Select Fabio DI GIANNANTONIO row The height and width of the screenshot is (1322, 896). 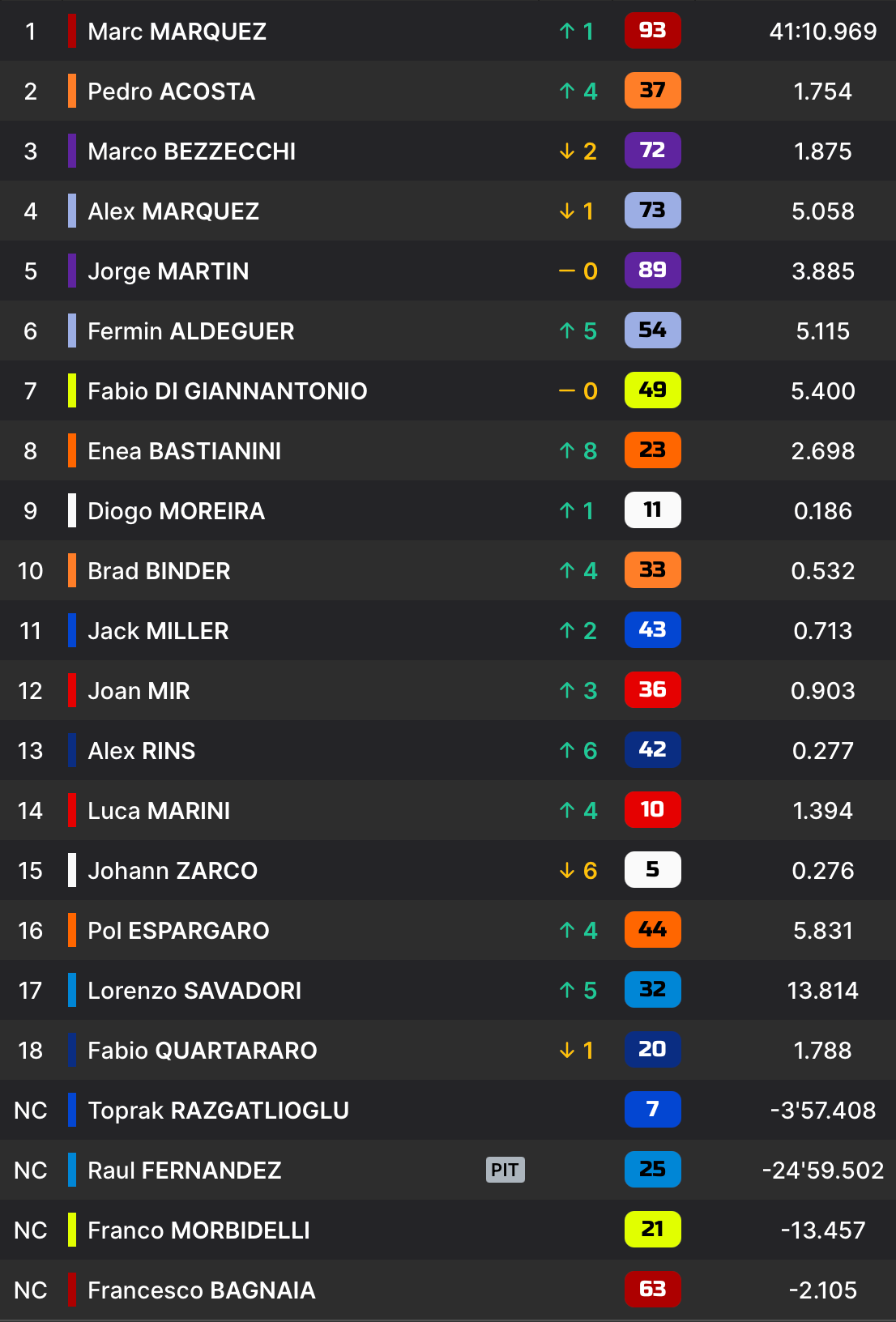click(448, 390)
